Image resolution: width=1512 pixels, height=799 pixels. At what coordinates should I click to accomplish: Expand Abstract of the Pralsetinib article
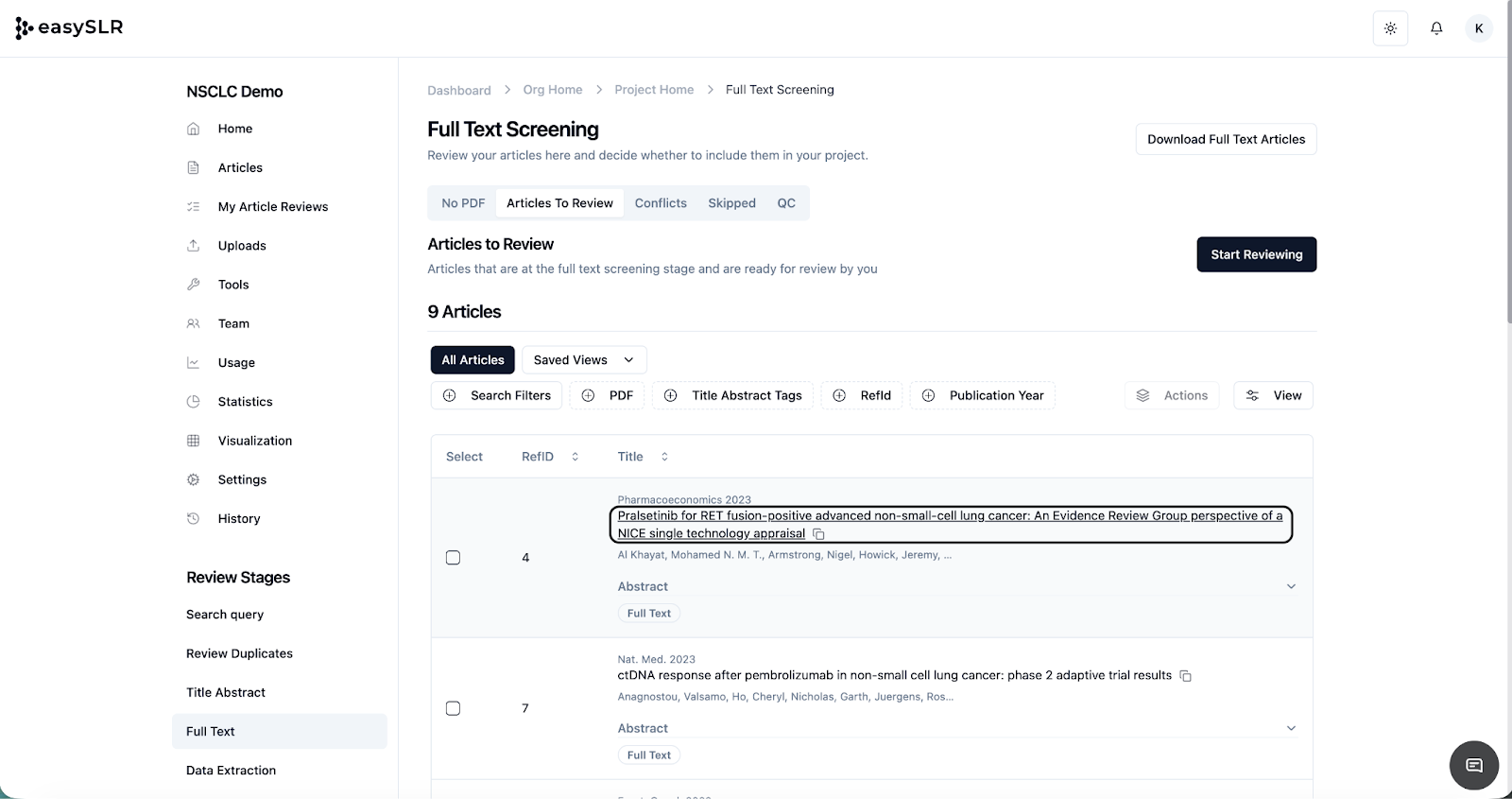point(1291,586)
